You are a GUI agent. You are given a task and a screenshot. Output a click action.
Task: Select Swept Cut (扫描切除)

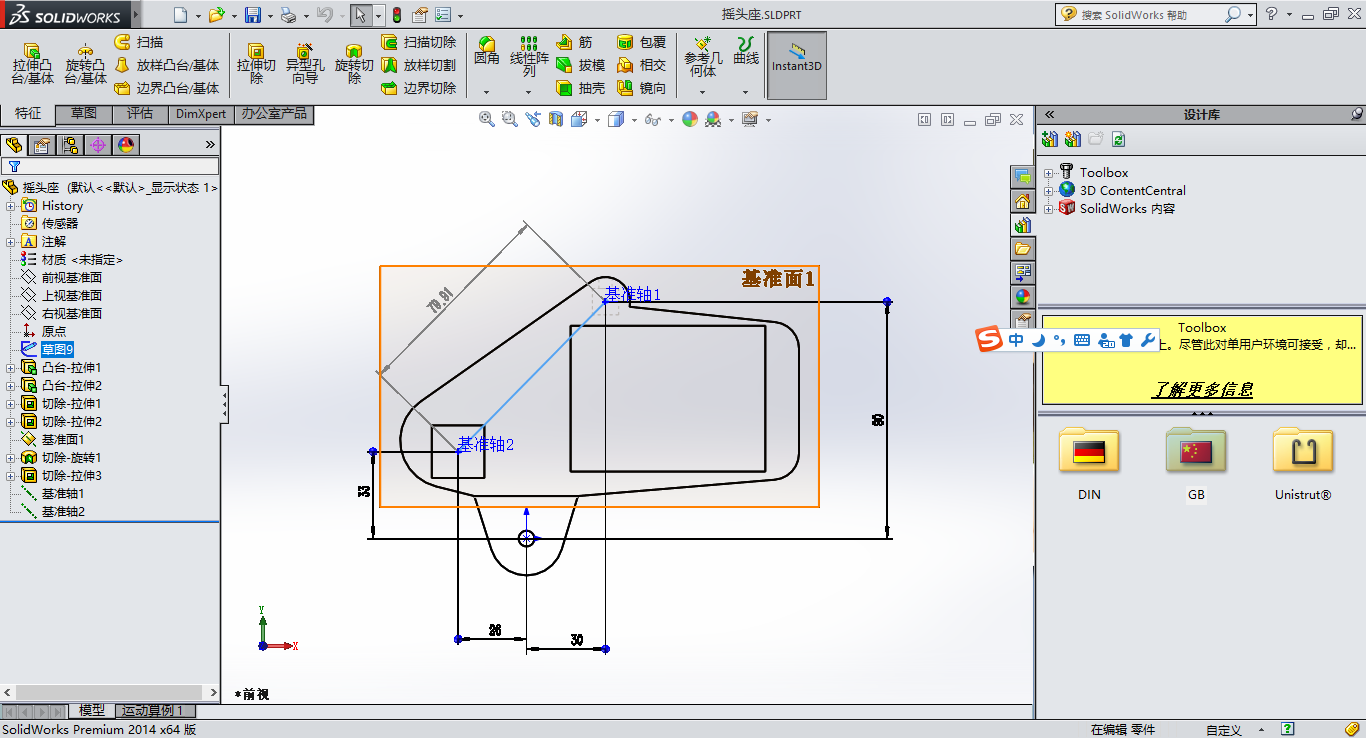tap(419, 42)
